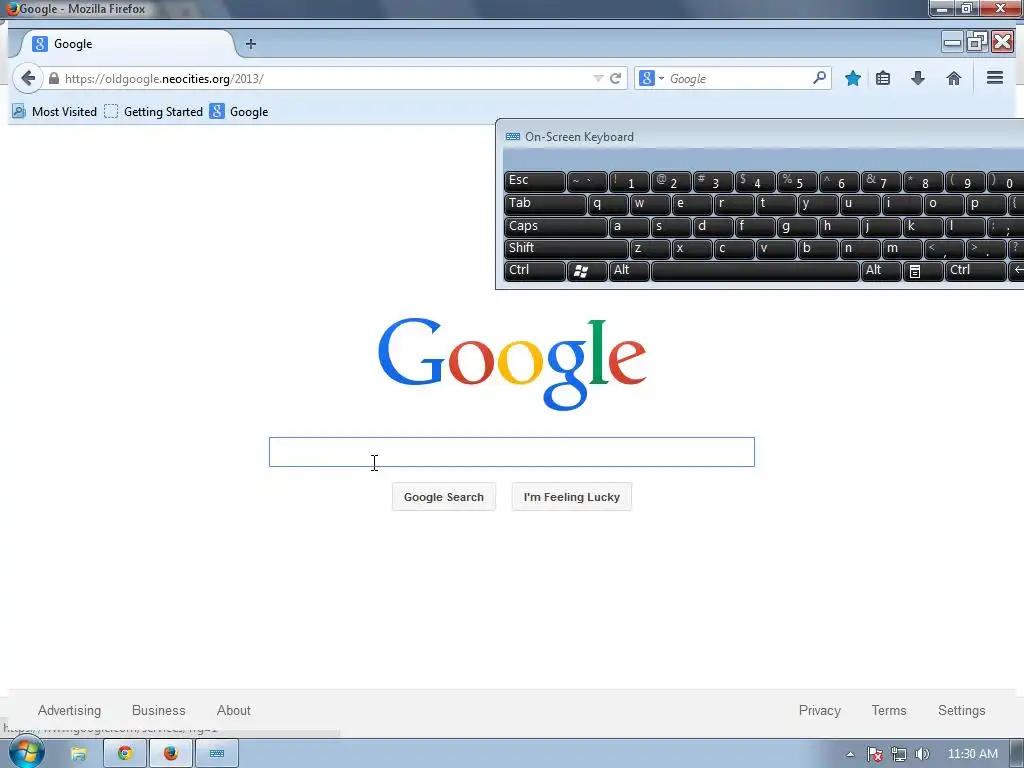
Task: Show hidden tray icons arrow
Action: [850, 754]
